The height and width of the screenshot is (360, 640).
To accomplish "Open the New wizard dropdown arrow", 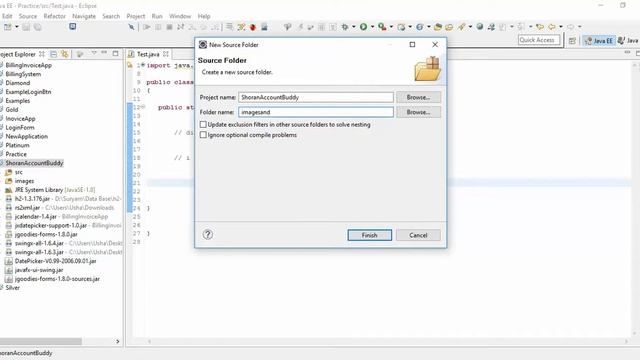I will pos(17,27).
